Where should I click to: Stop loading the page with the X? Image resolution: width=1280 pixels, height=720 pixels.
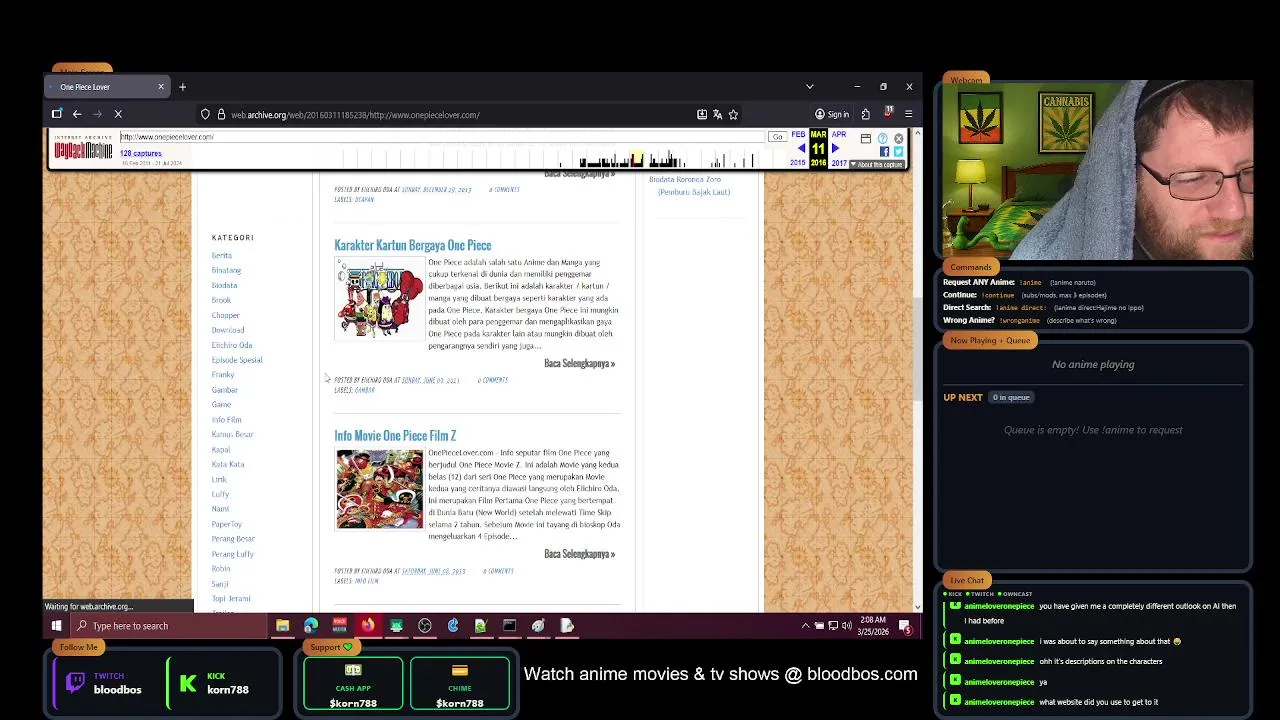click(118, 114)
